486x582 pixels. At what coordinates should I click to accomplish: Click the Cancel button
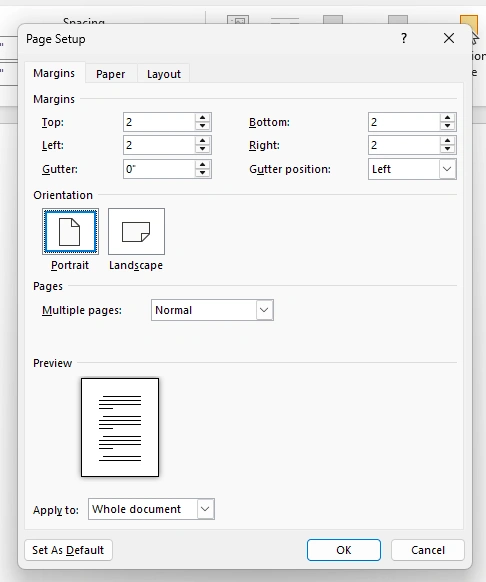pyautogui.click(x=428, y=550)
